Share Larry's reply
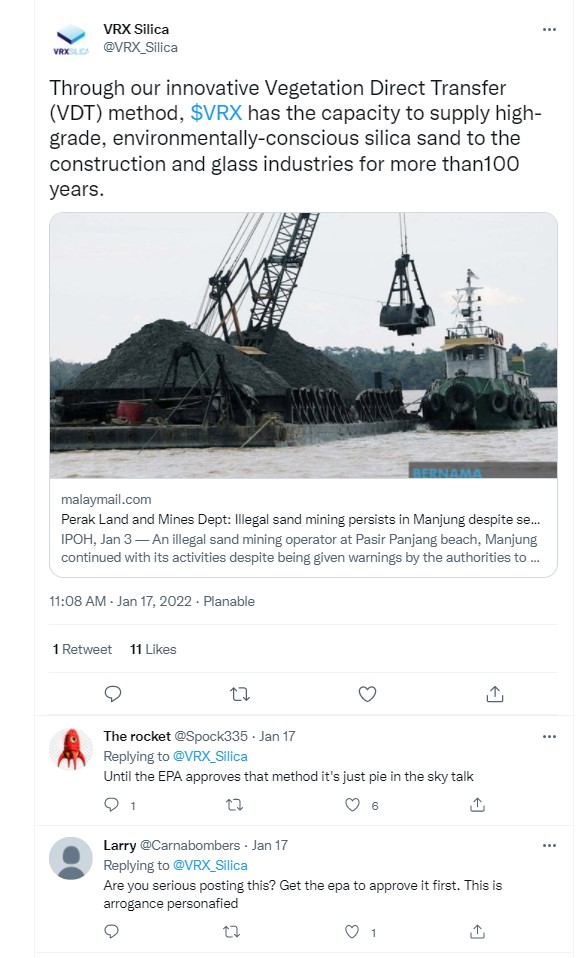Viewport: 580px width, 958px height. coord(477,932)
